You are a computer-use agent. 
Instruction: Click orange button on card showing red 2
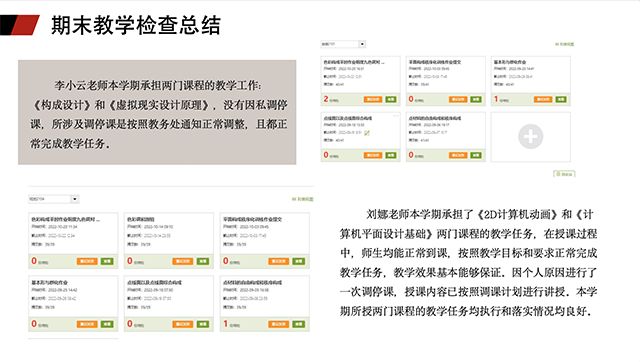373,99
